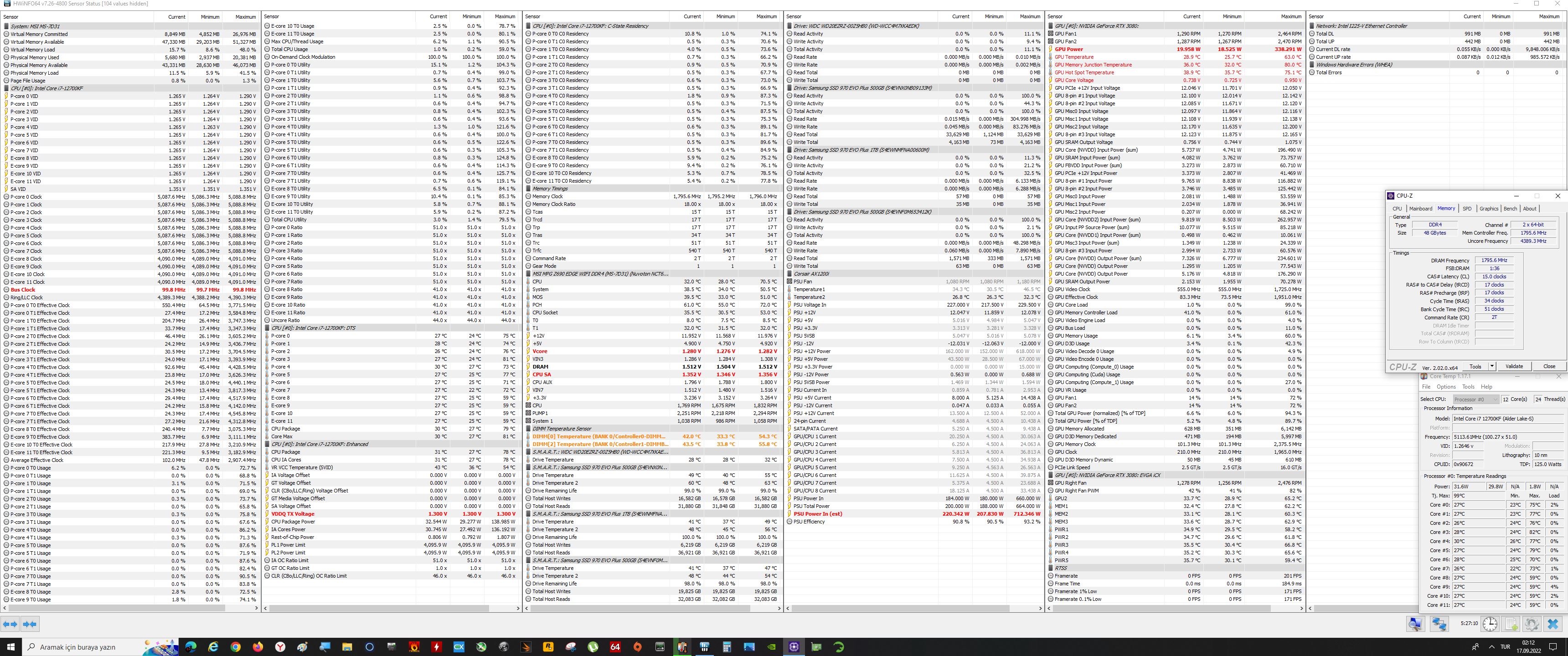Screen dimensions: 1568x656
Task: Click the expand columns arrows icon in HWiNFO
Action: [10, 624]
